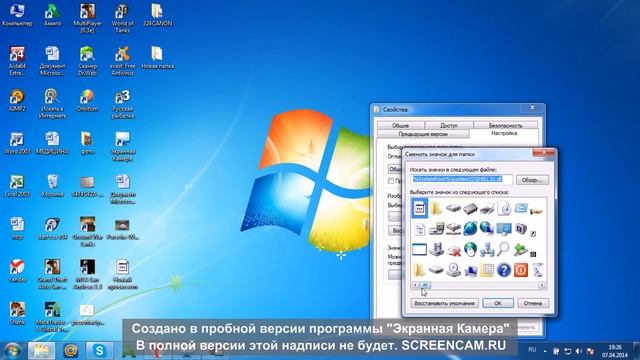The height and width of the screenshot is (360, 640).
Task: Choose the first globe icon in second row
Action: (470, 229)
